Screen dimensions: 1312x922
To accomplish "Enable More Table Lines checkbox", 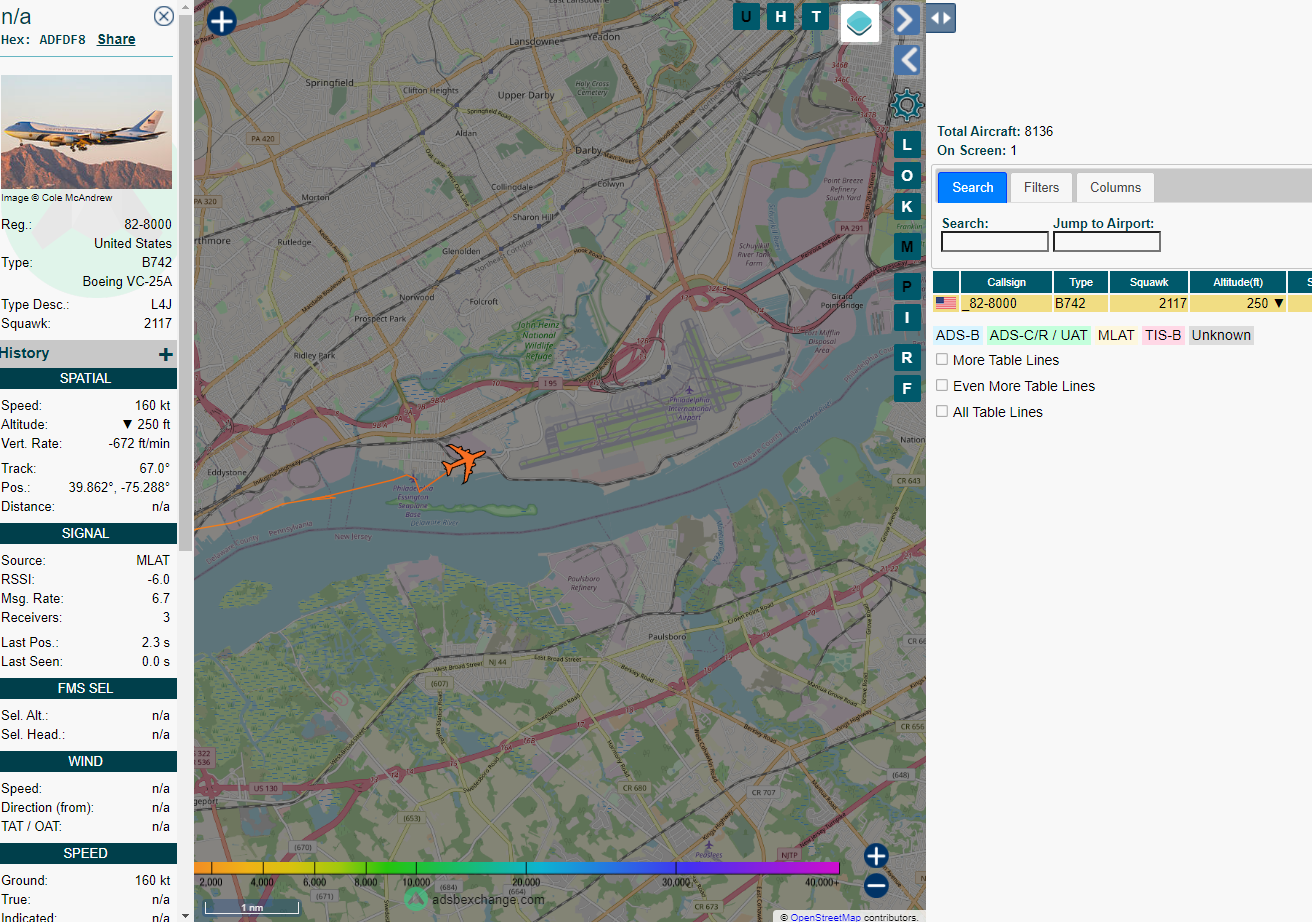I will pyautogui.click(x=942, y=359).
